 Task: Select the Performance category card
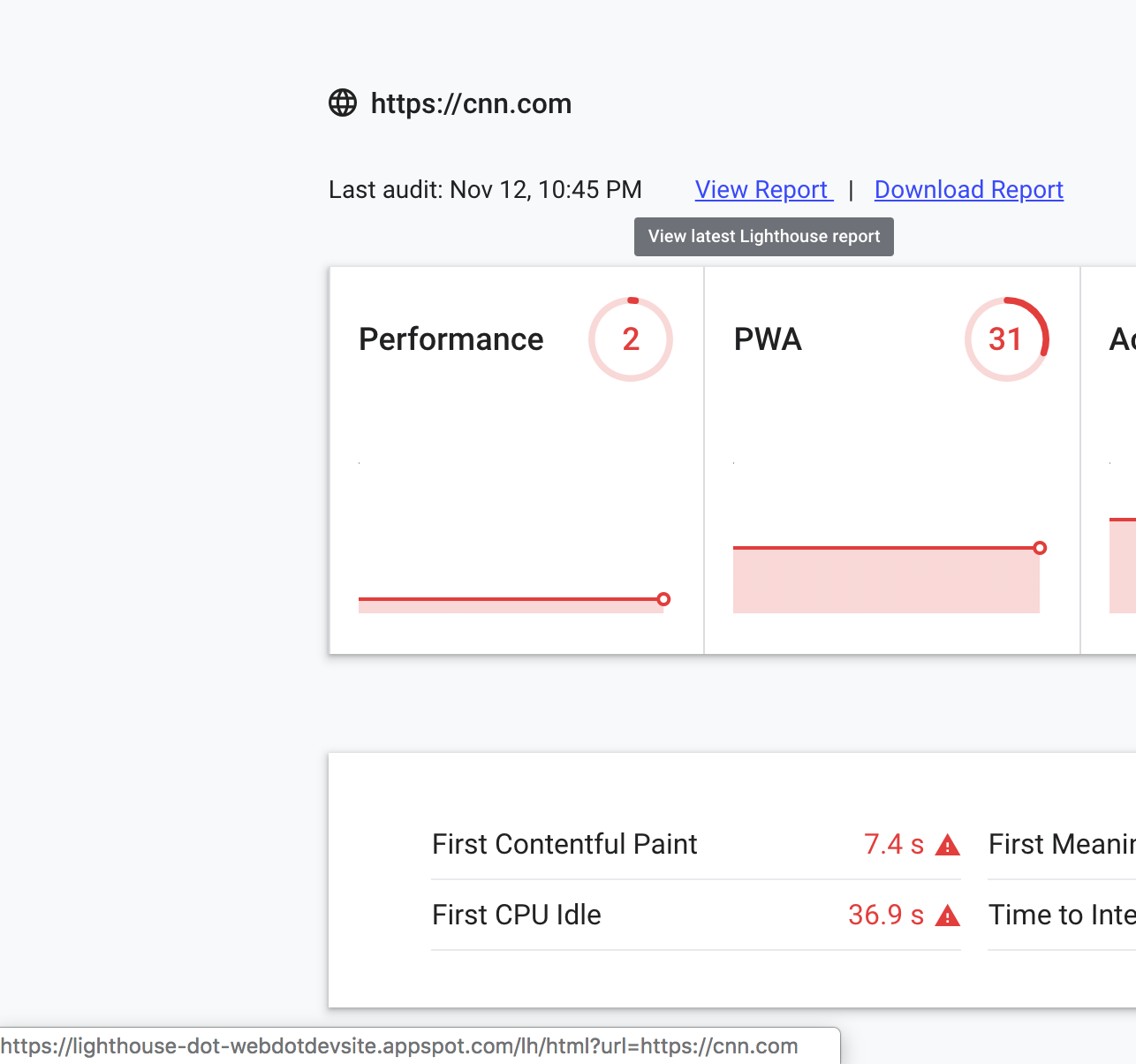(516, 460)
